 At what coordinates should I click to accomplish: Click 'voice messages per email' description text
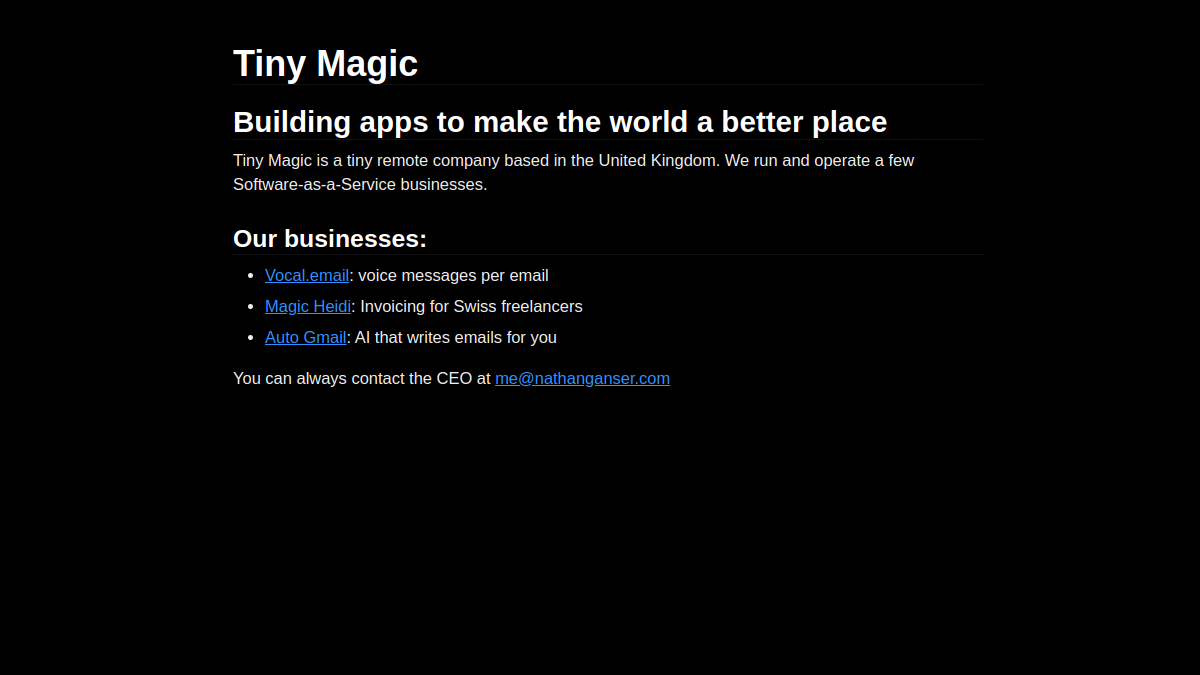453,276
